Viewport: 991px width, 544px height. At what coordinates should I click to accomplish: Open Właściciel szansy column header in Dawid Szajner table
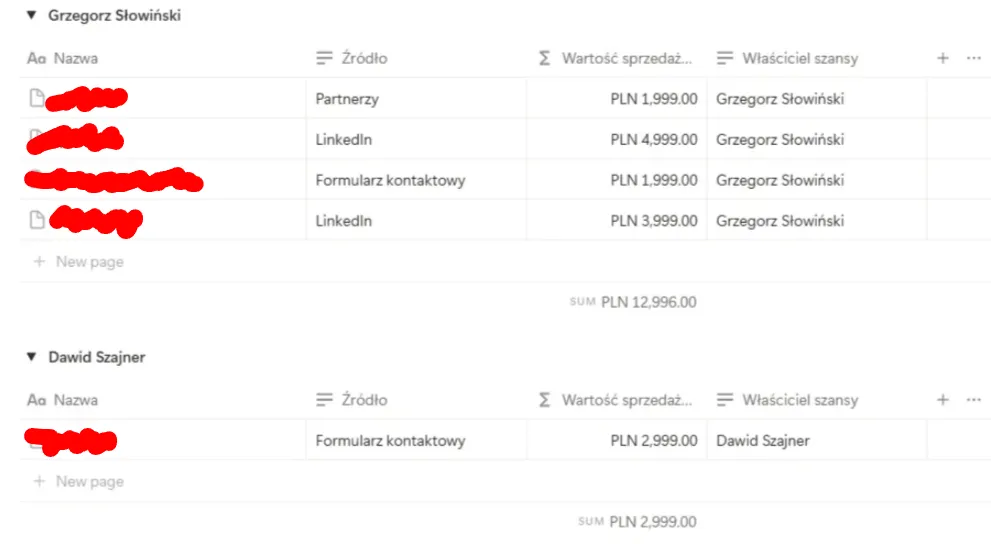coord(799,400)
